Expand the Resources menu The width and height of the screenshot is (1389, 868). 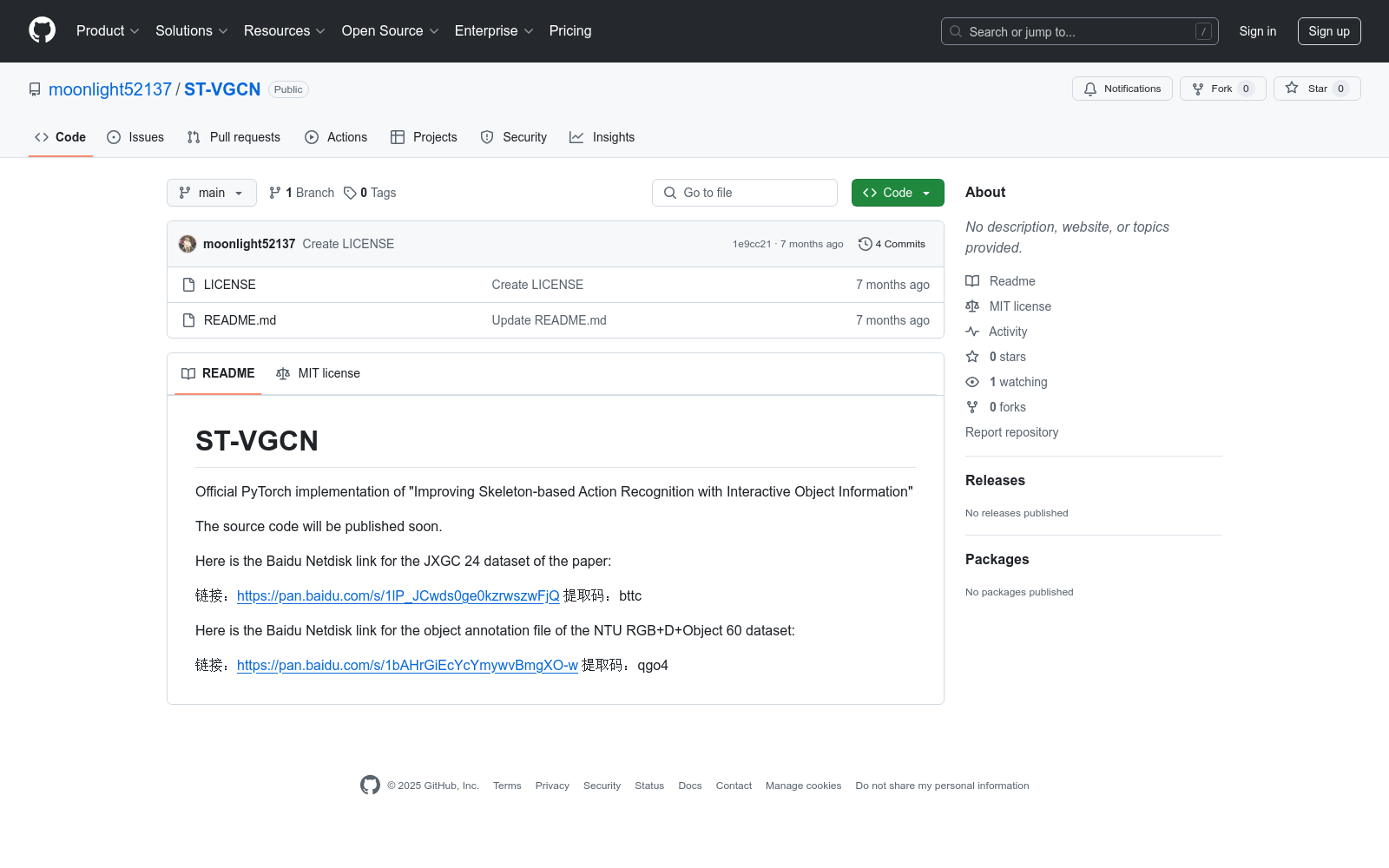(285, 30)
